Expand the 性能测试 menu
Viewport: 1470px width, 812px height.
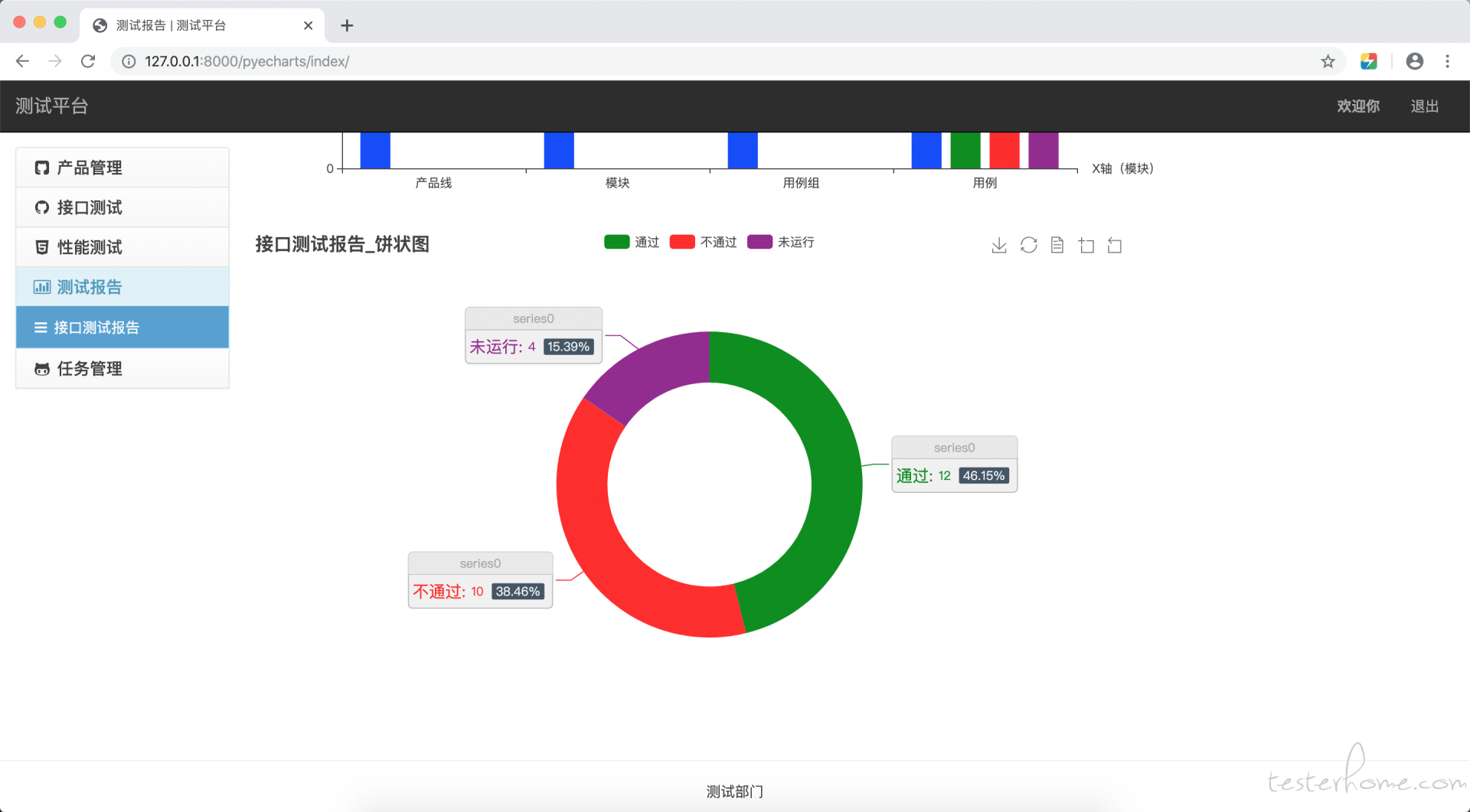click(122, 247)
